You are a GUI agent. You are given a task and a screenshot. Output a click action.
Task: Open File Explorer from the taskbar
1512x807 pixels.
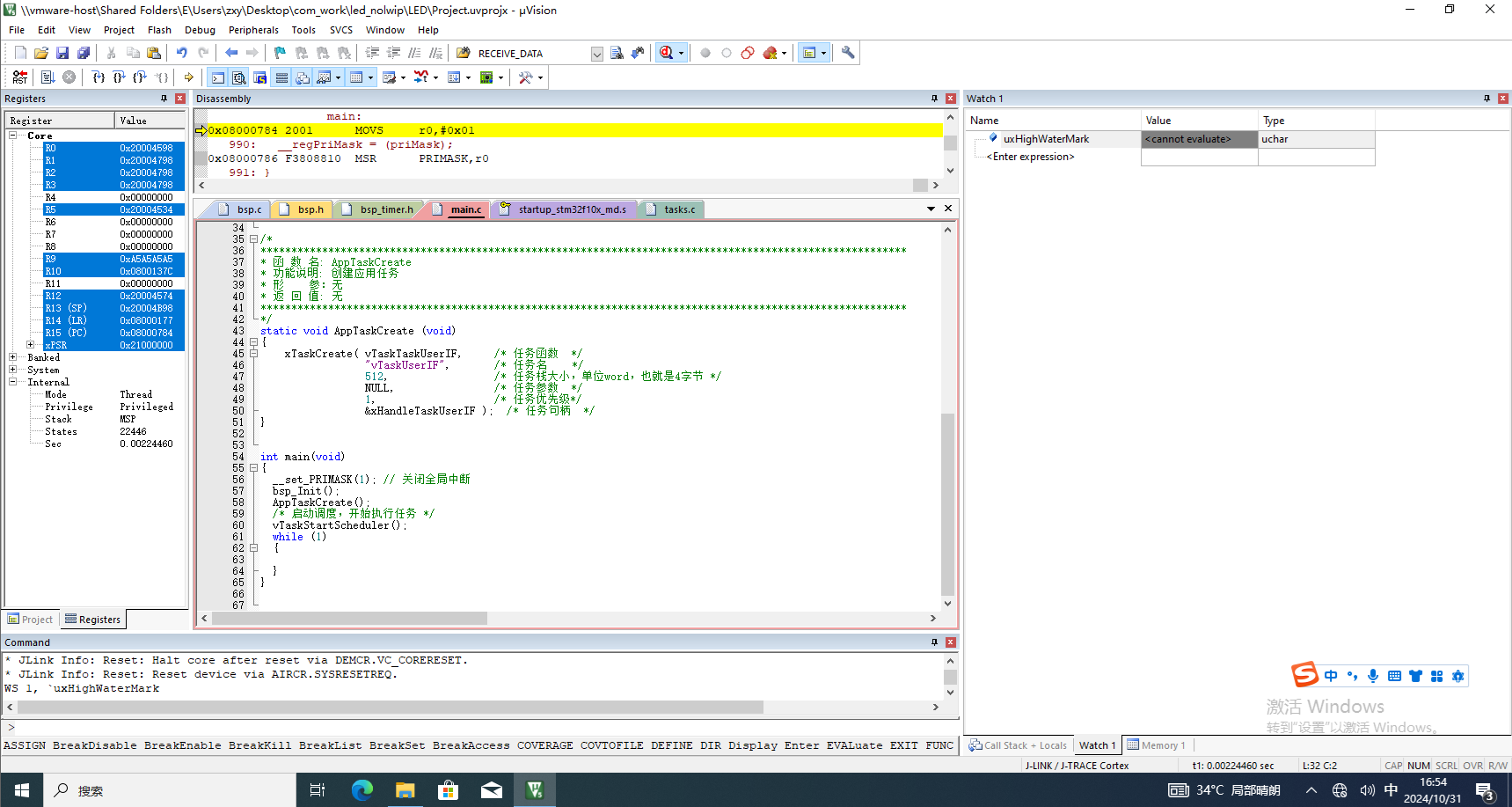point(405,790)
